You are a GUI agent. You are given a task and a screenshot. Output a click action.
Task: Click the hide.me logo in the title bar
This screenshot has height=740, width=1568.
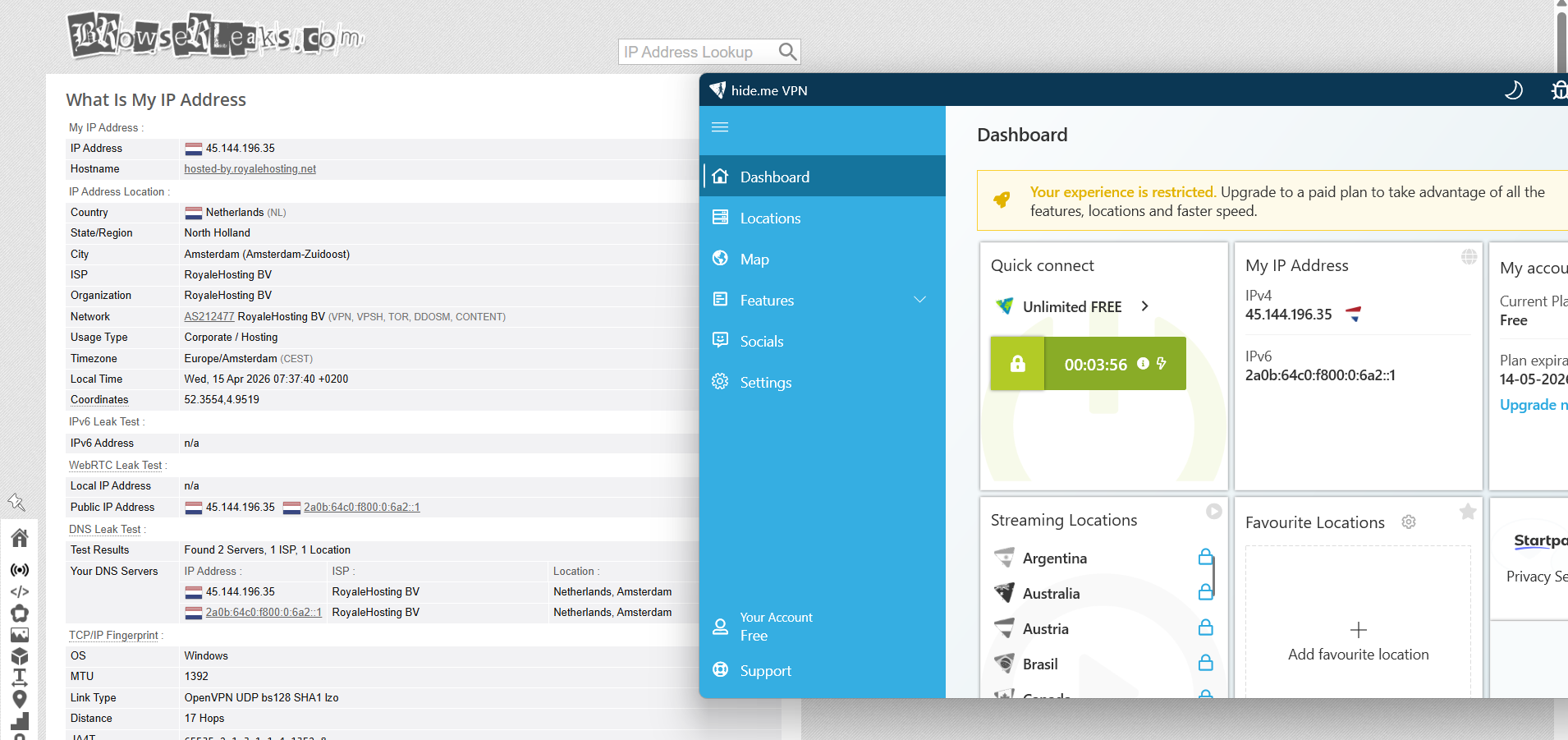click(718, 90)
